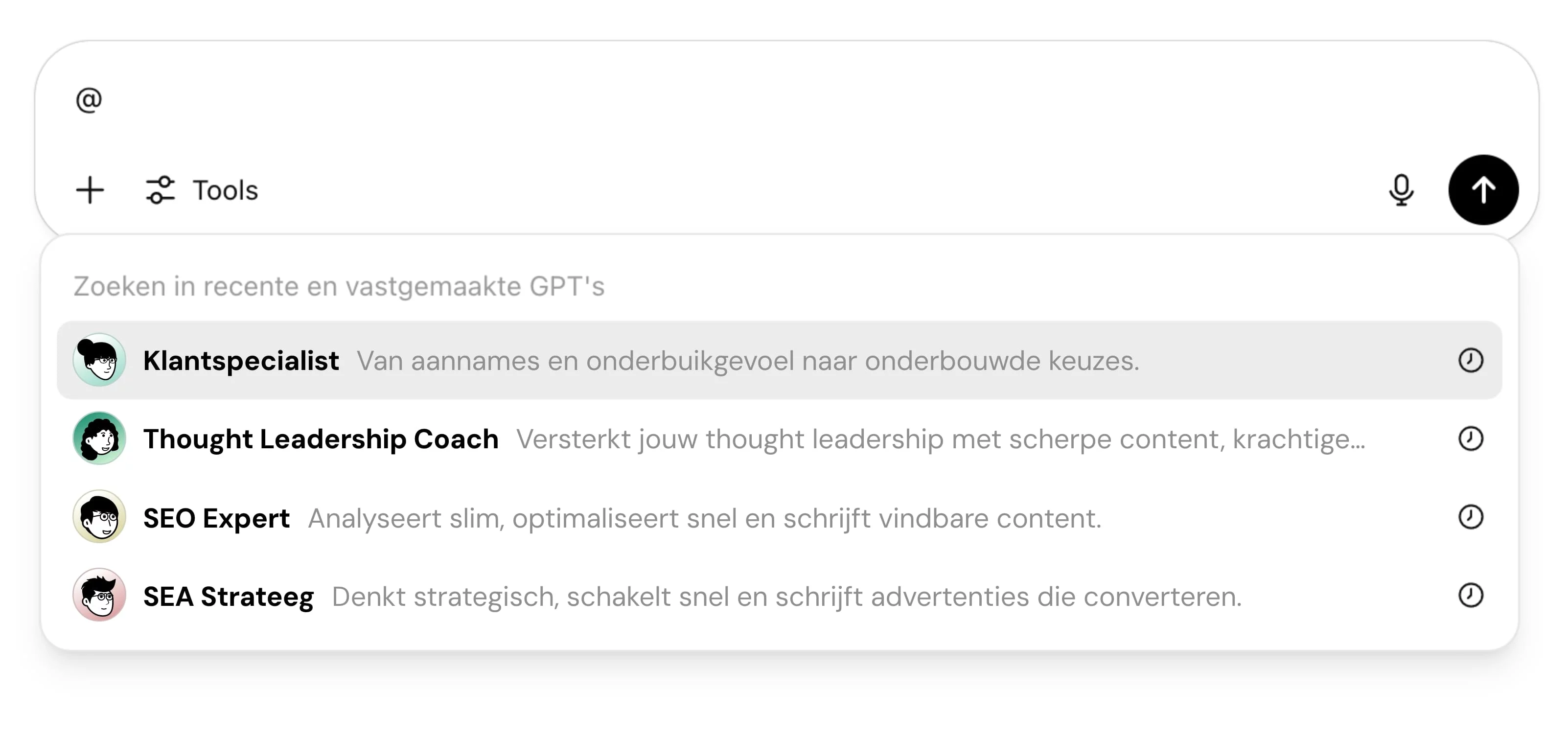Click the plus attach icon
1568x738 pixels.
(x=90, y=190)
